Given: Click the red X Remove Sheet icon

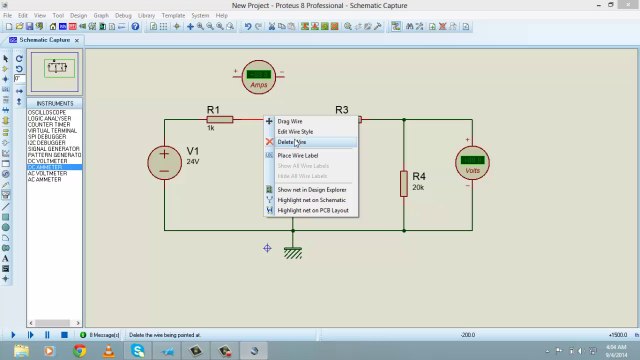Looking at the screenshot, I should pos(442,27).
